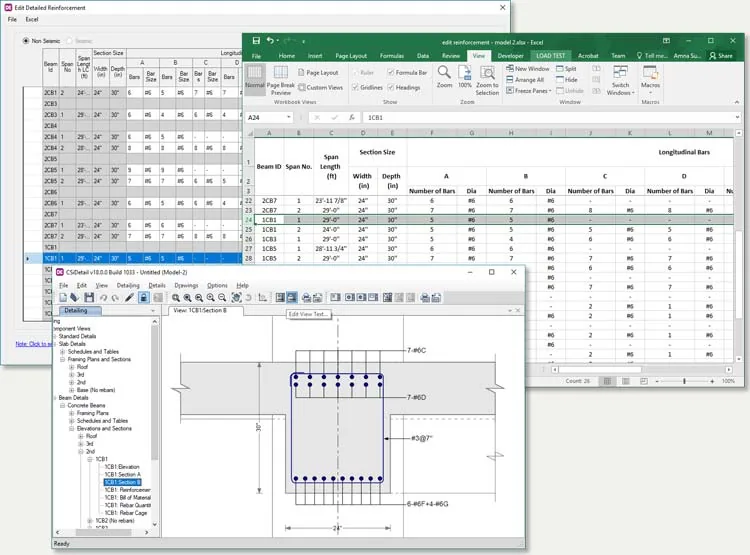Screen dimensions: 750x555
Task: Open Macros dropdown in Excel
Action: 650,79
